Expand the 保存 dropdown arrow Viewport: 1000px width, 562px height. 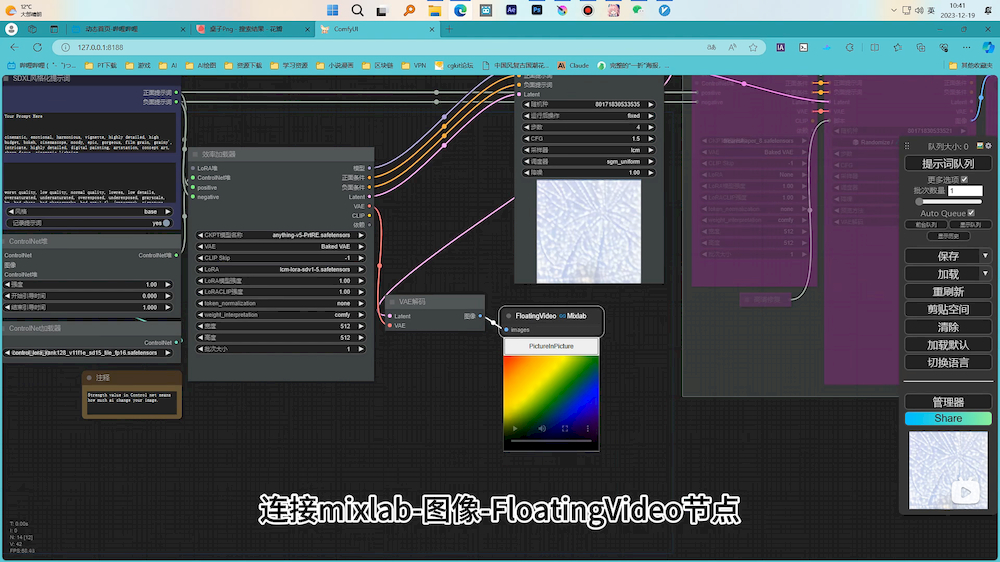coord(984,255)
